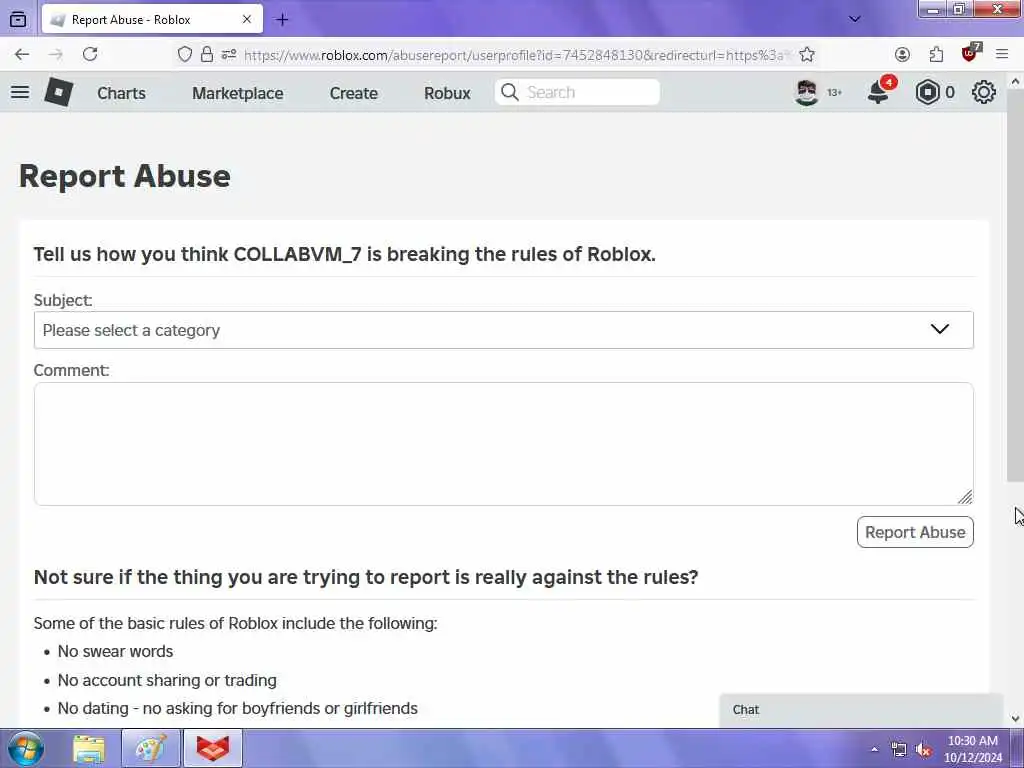Open the Firefox application menu
The height and width of the screenshot is (768, 1024).
pyautogui.click(x=1002, y=54)
